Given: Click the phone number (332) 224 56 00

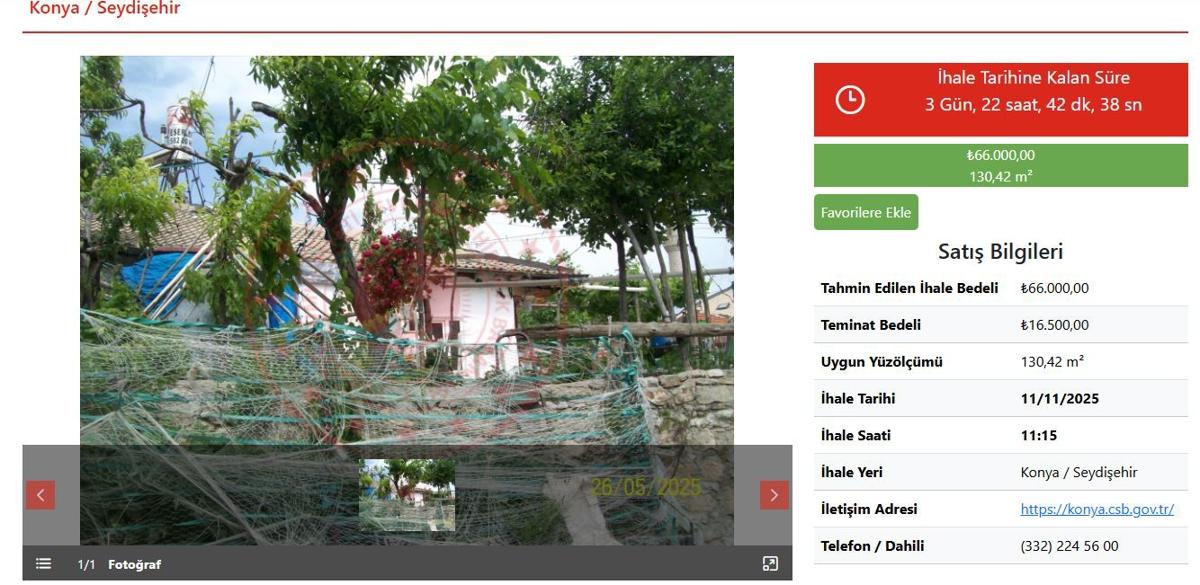Looking at the screenshot, I should click(x=1069, y=546).
